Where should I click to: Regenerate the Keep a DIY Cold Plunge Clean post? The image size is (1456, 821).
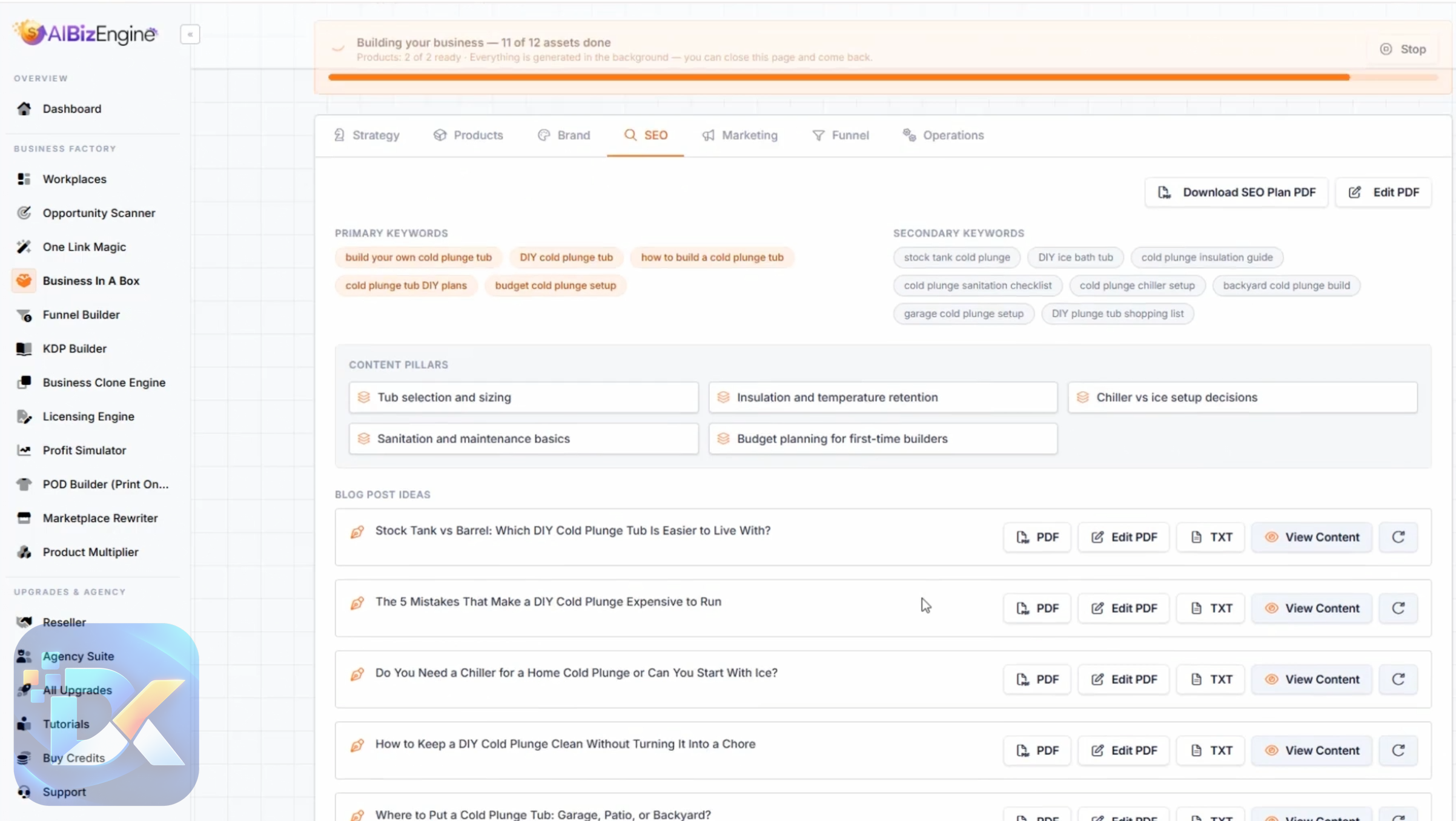point(1398,750)
